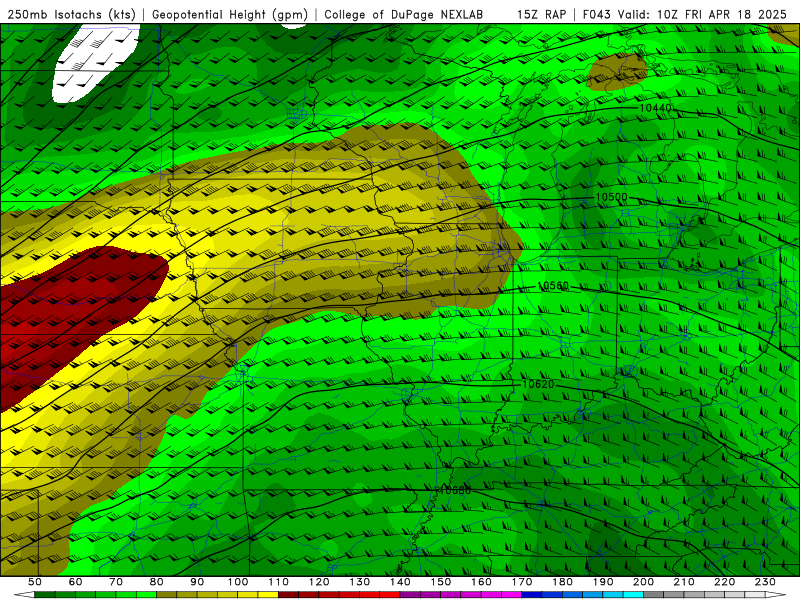Click the 210 value on the color scale

pyautogui.click(x=685, y=582)
